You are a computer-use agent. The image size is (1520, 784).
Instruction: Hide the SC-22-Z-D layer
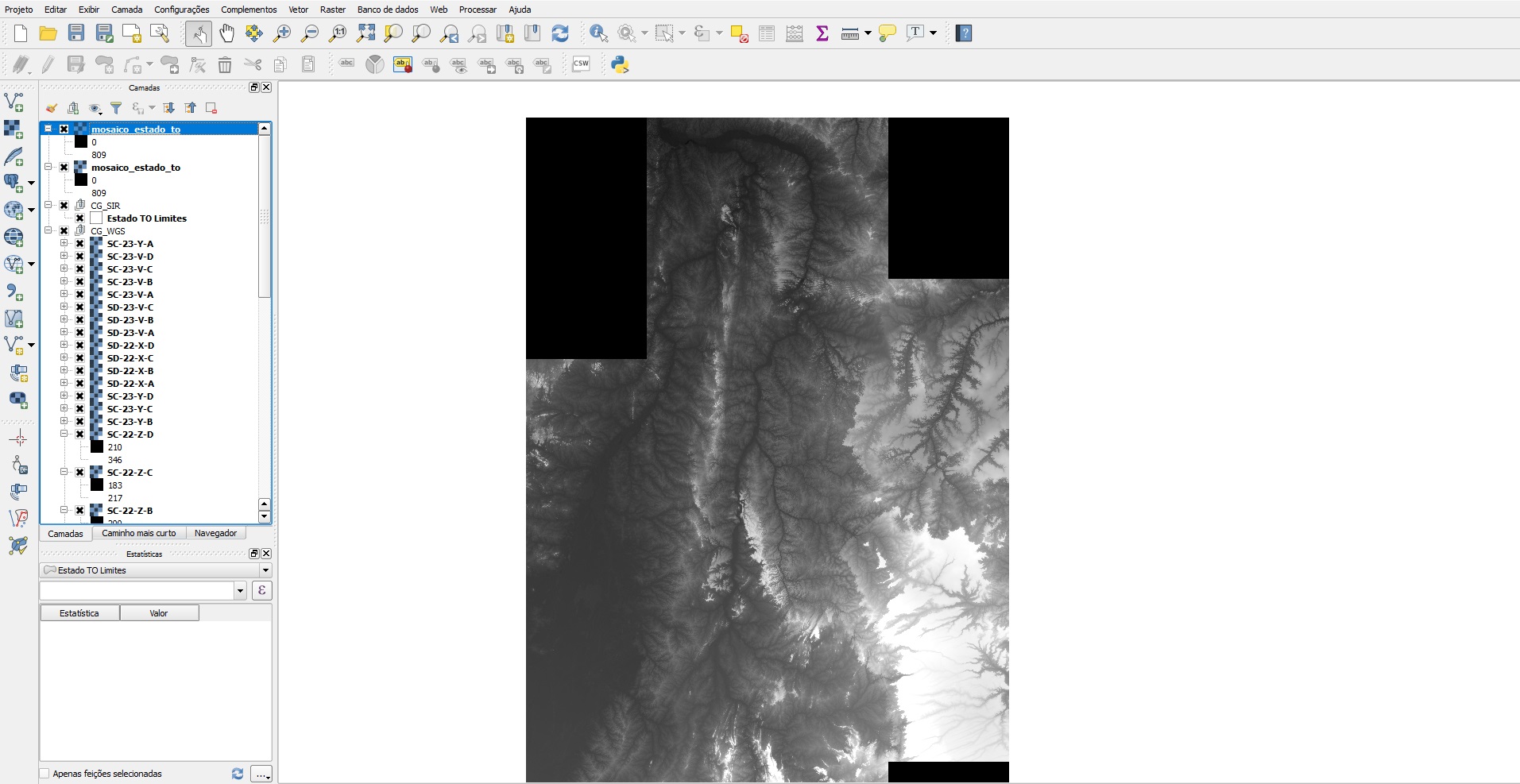(80, 434)
